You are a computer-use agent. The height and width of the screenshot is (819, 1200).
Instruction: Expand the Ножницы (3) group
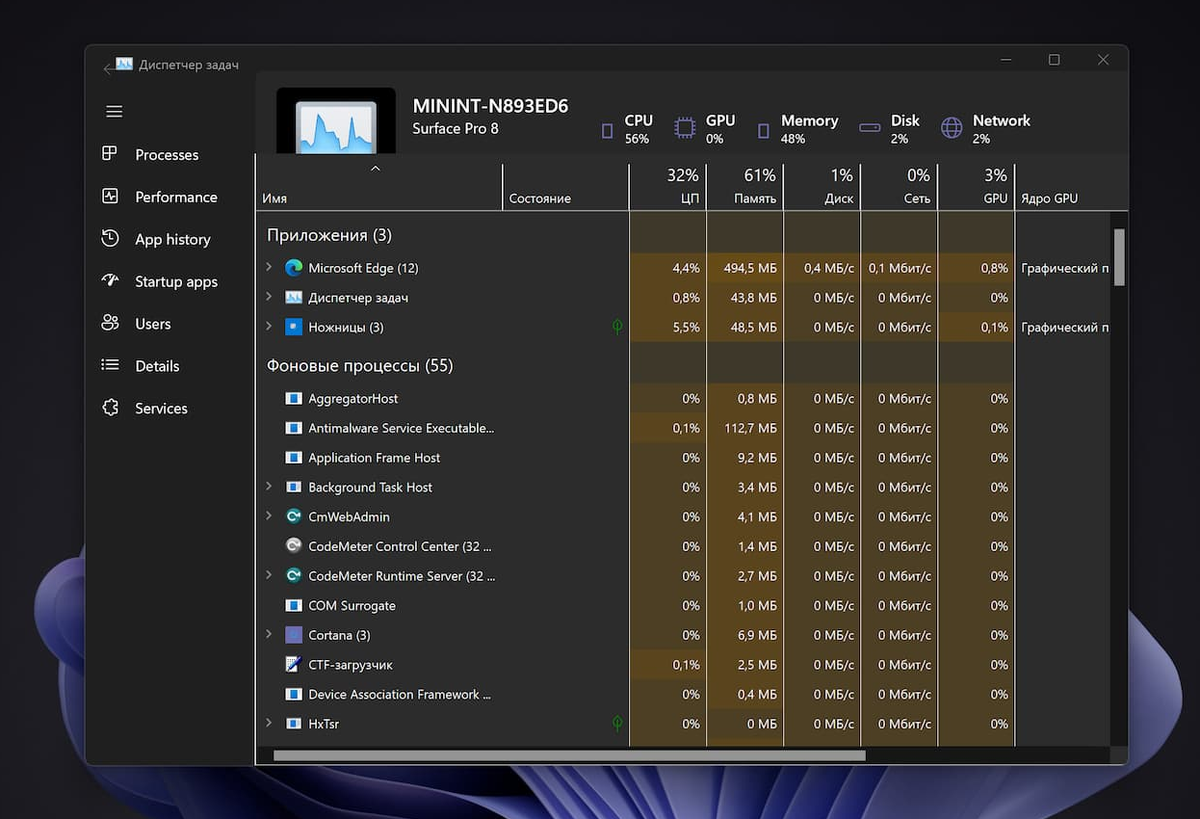269,326
